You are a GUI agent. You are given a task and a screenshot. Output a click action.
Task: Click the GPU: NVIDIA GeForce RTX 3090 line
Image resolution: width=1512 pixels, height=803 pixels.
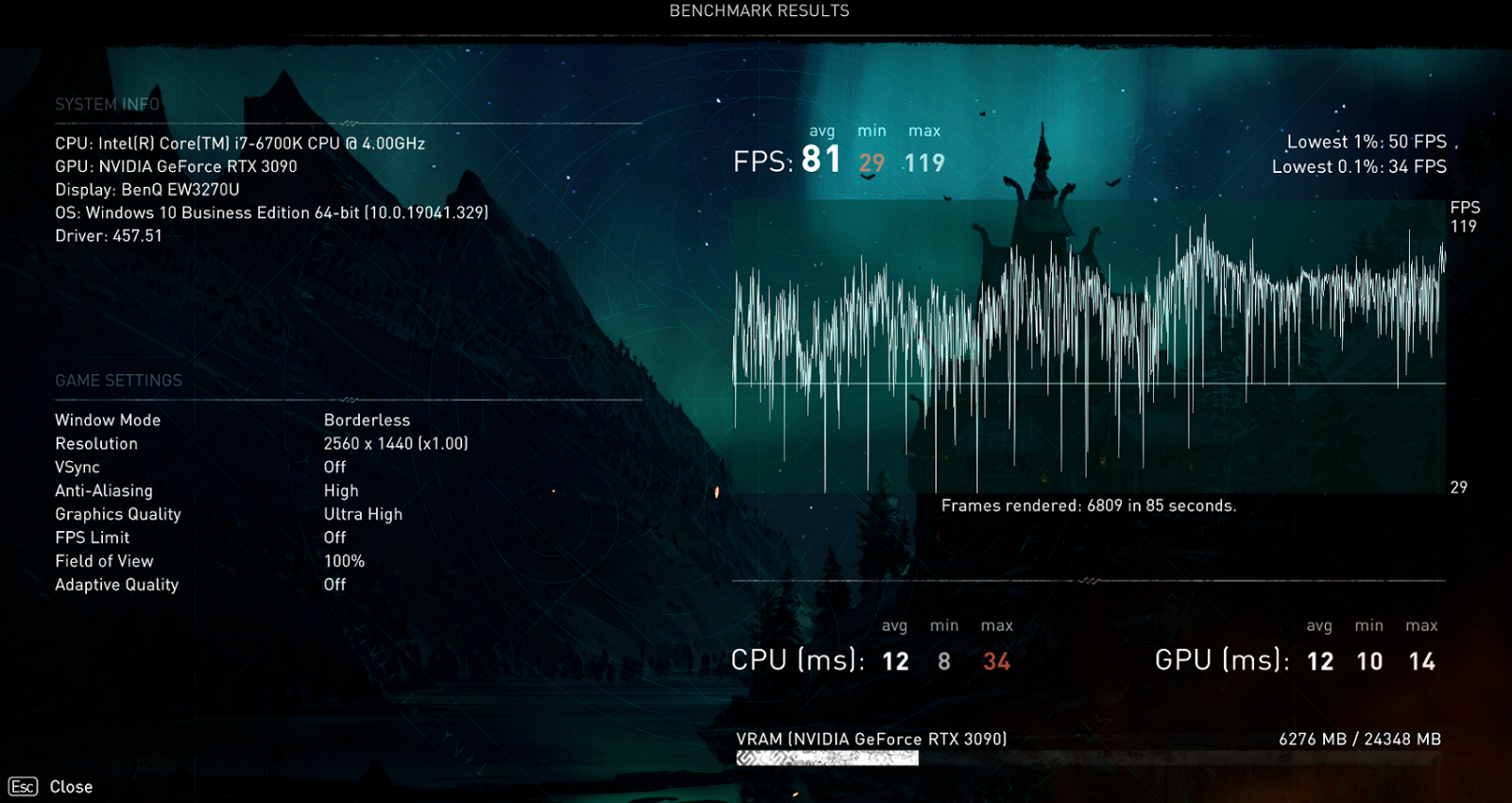click(x=176, y=166)
